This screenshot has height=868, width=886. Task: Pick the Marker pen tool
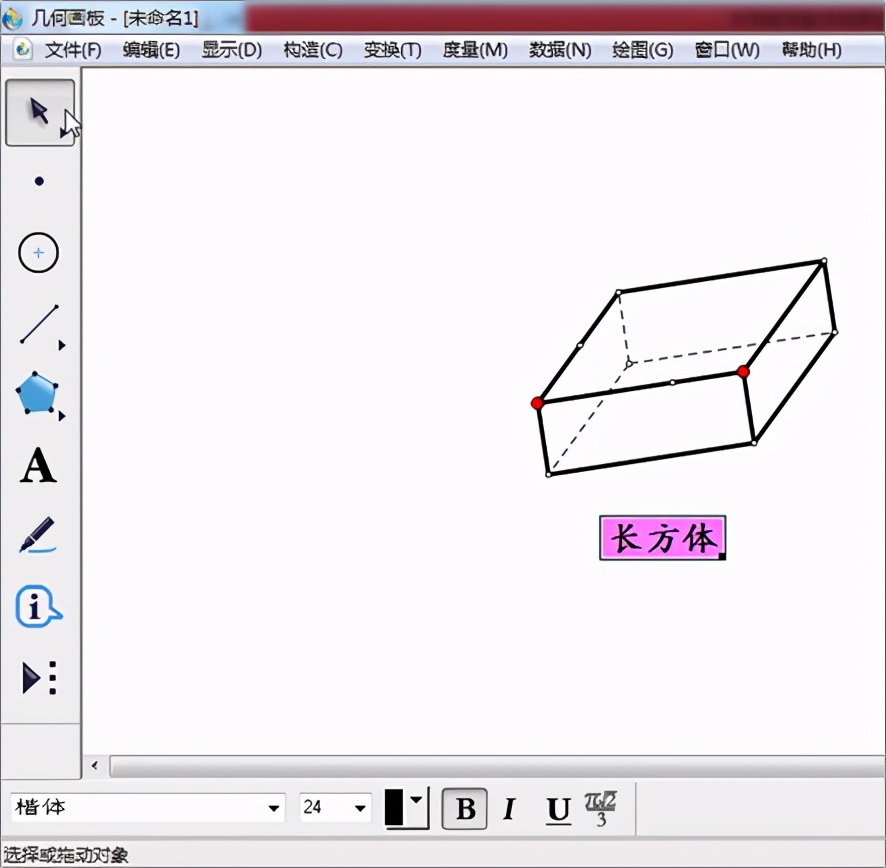(38, 536)
